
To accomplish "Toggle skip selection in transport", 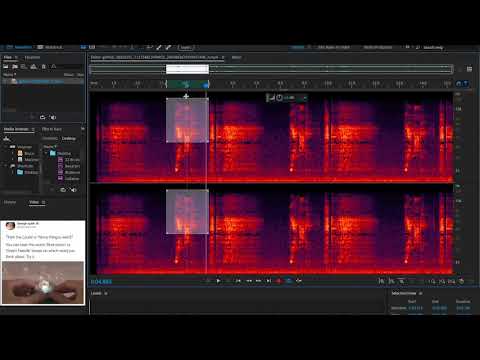I will (x=299, y=281).
